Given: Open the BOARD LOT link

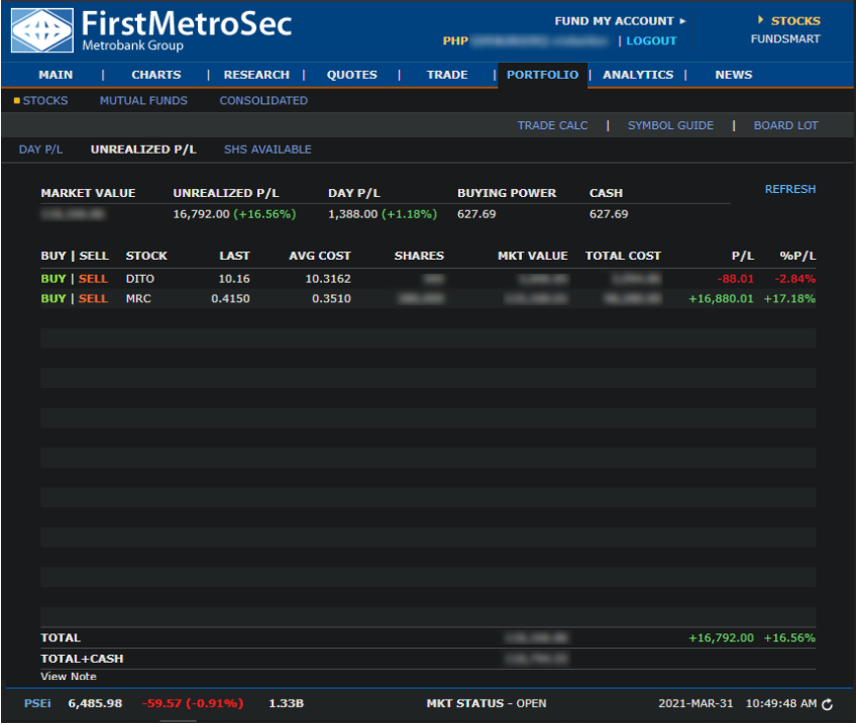Looking at the screenshot, I should click(786, 126).
